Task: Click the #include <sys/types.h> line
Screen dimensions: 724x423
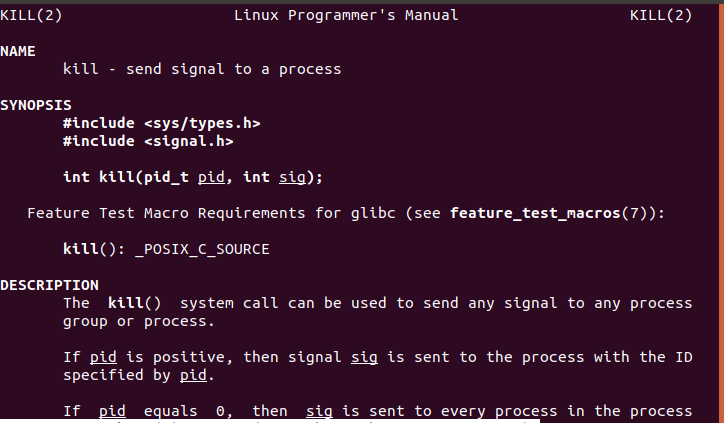Action: click(x=161, y=123)
